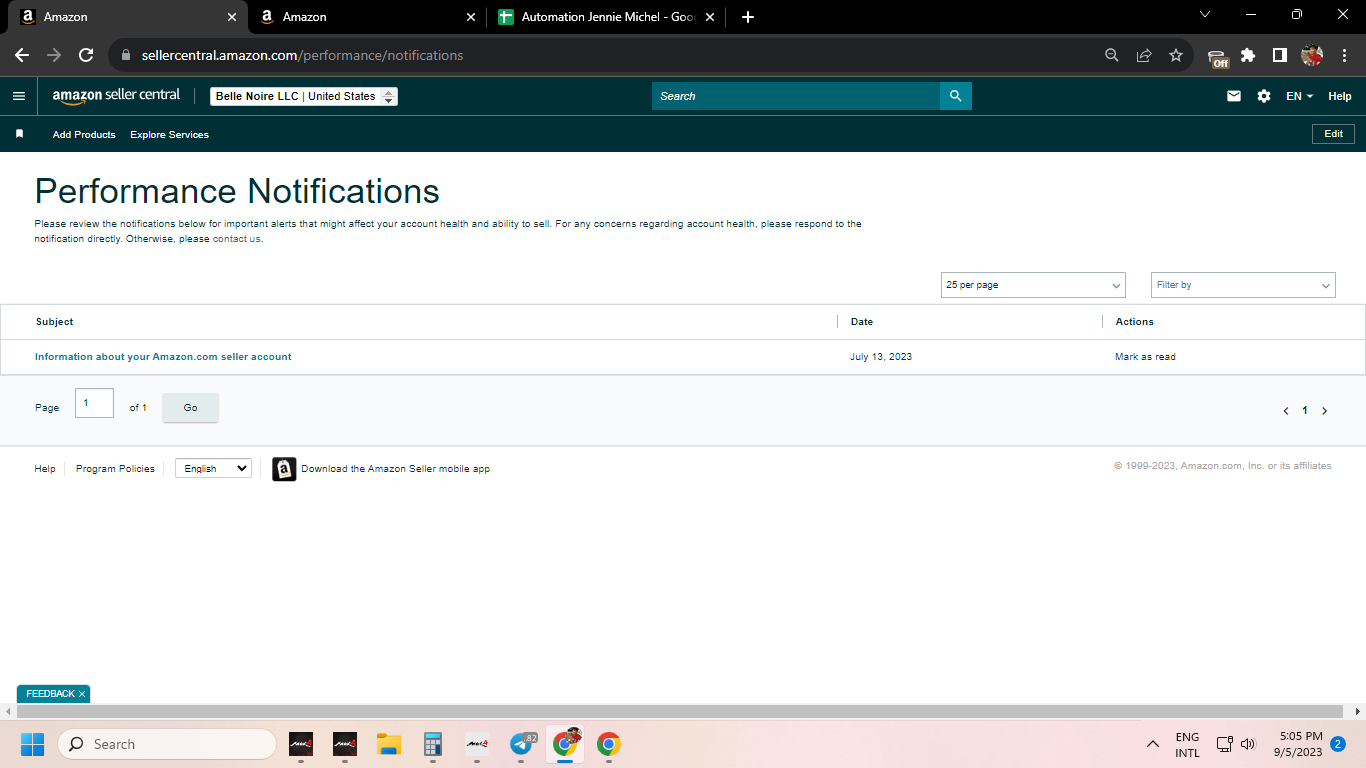Screen dimensions: 1366x768
Task: Click the Go page button
Action: click(190, 408)
